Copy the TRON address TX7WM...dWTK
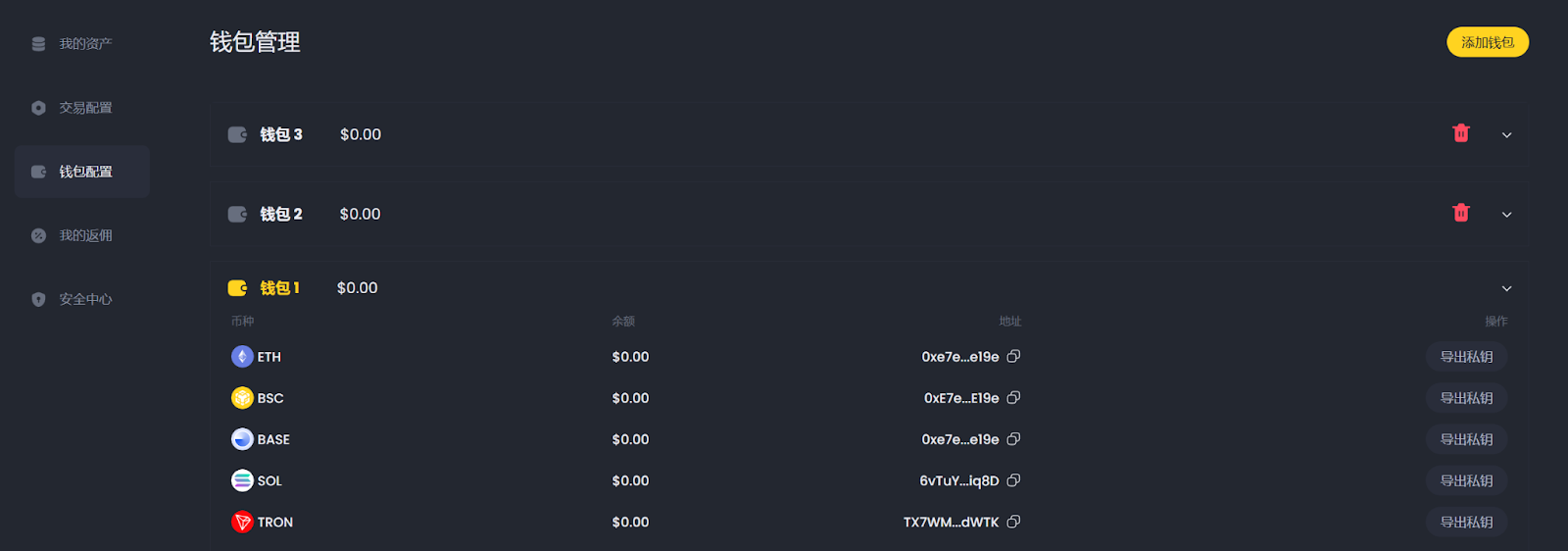Viewport: 1568px width, 551px height. click(x=1013, y=522)
